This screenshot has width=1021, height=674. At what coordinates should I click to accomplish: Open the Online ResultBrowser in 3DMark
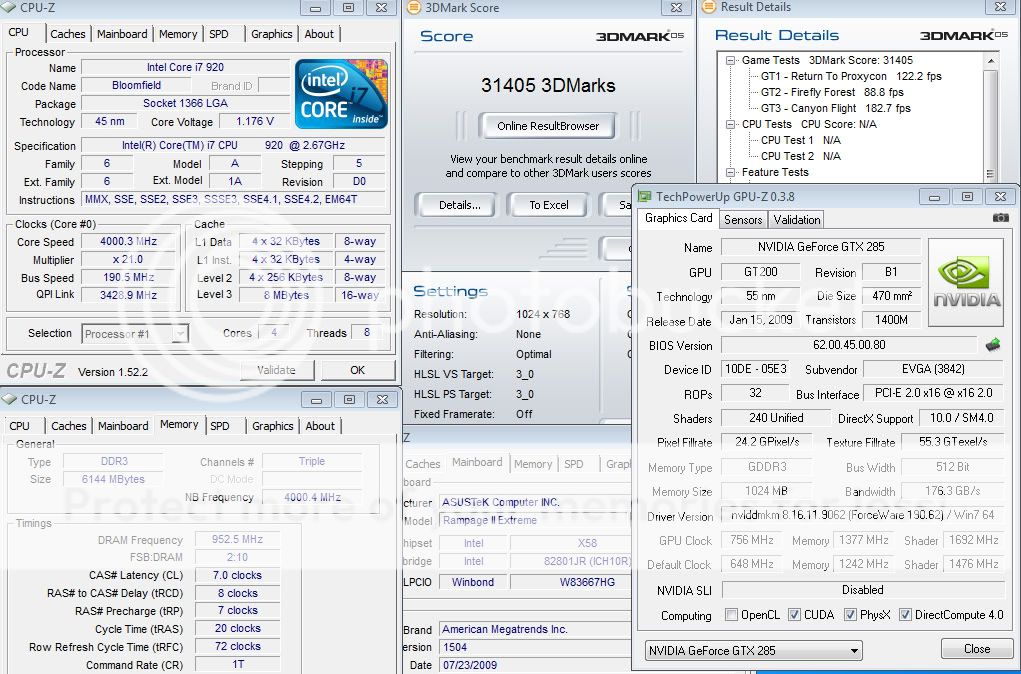point(548,126)
